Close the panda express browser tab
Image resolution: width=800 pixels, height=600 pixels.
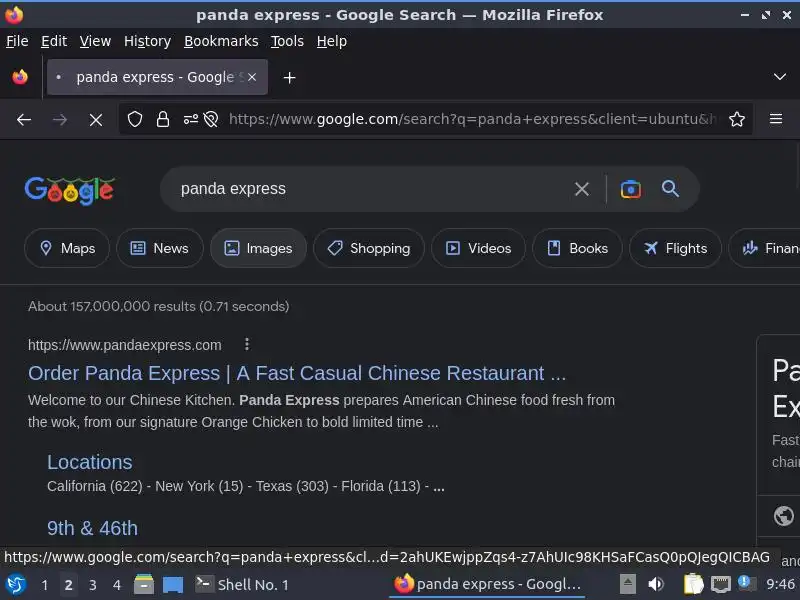252,77
